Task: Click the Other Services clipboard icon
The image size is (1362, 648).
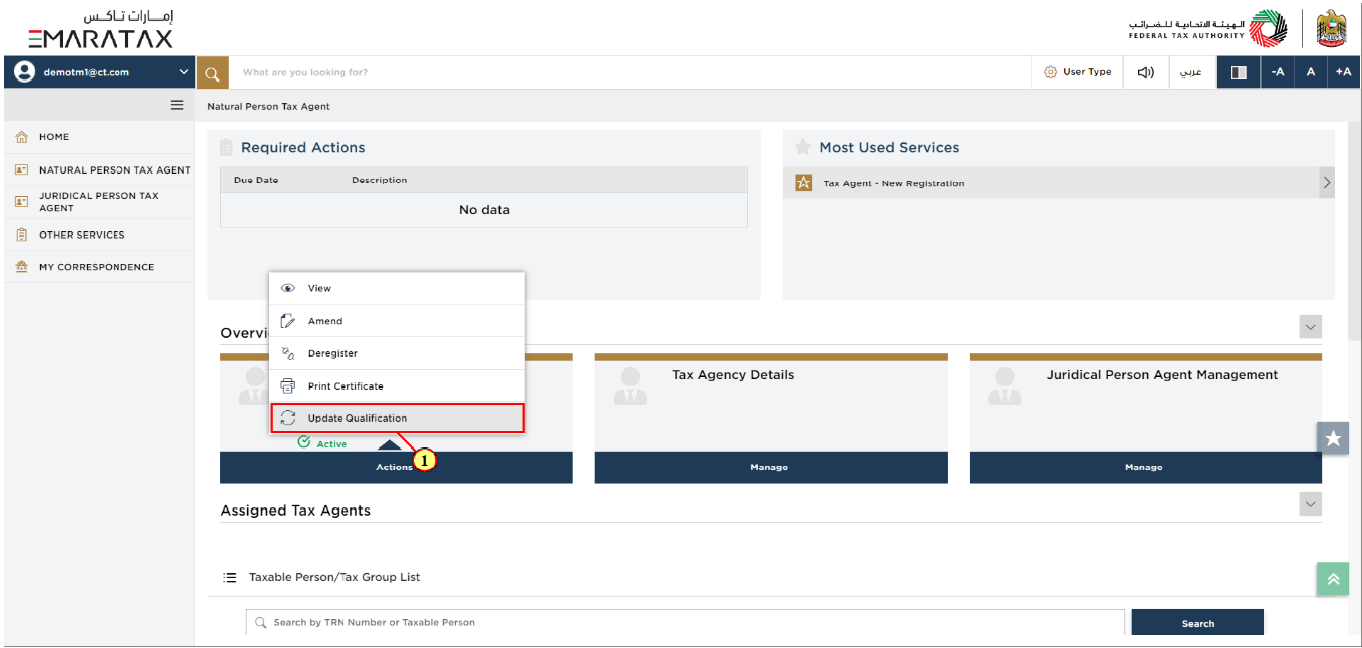Action: 21,235
